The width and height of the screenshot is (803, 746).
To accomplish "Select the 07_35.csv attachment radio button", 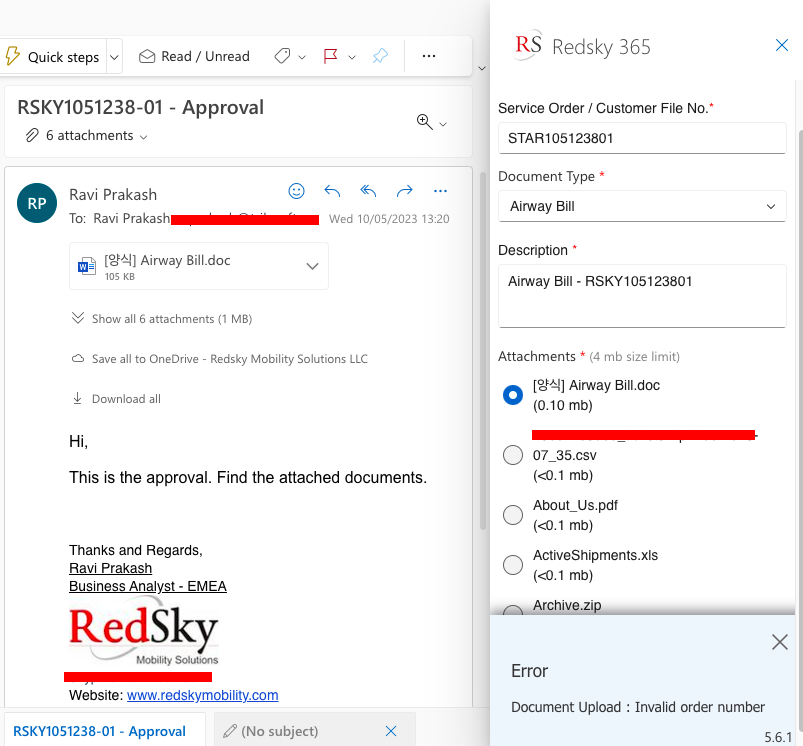I will pos(513,455).
